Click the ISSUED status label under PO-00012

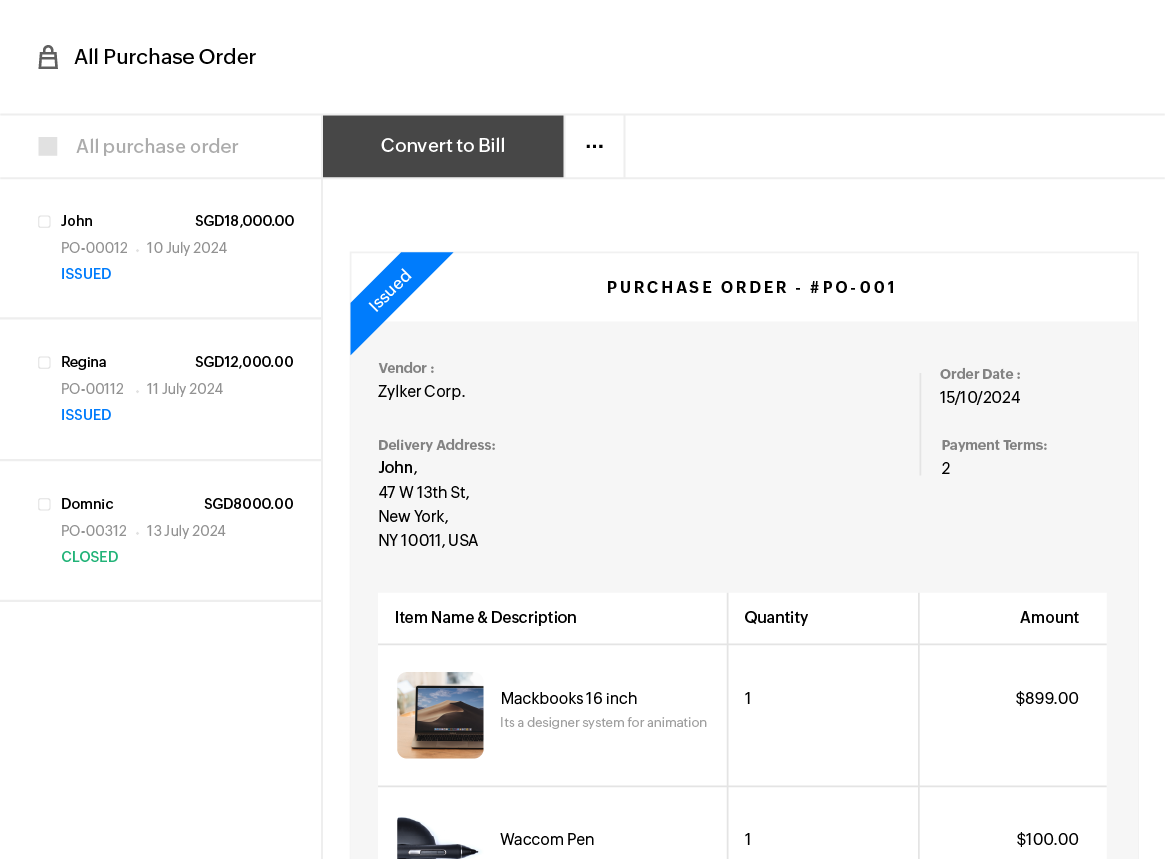(x=86, y=273)
